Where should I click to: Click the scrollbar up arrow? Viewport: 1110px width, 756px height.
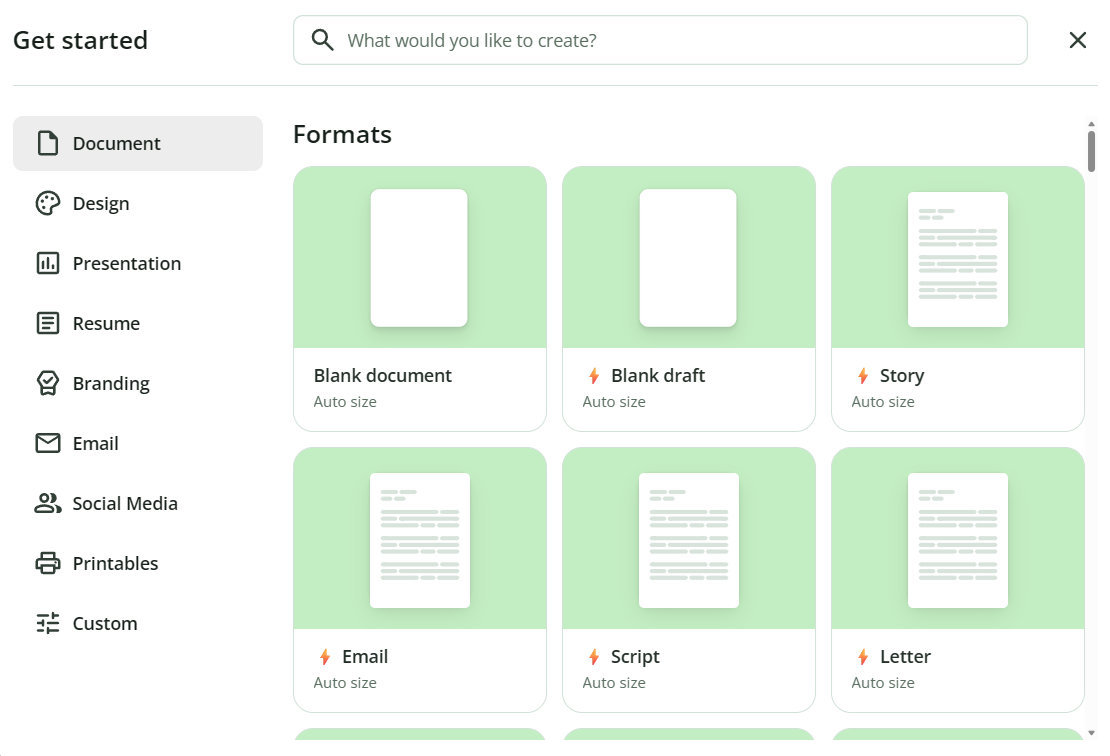click(x=1092, y=124)
